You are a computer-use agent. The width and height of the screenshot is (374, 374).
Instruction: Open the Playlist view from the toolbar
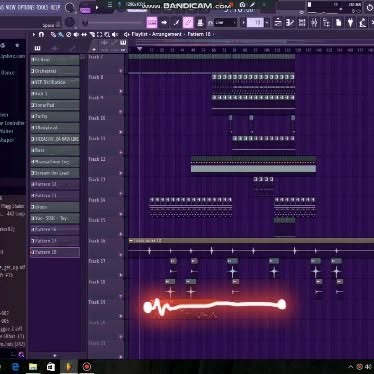(x=278, y=23)
